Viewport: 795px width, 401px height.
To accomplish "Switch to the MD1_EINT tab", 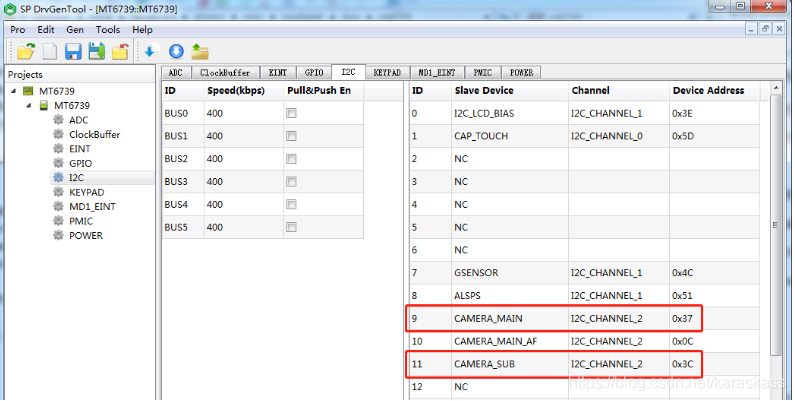I will point(437,72).
